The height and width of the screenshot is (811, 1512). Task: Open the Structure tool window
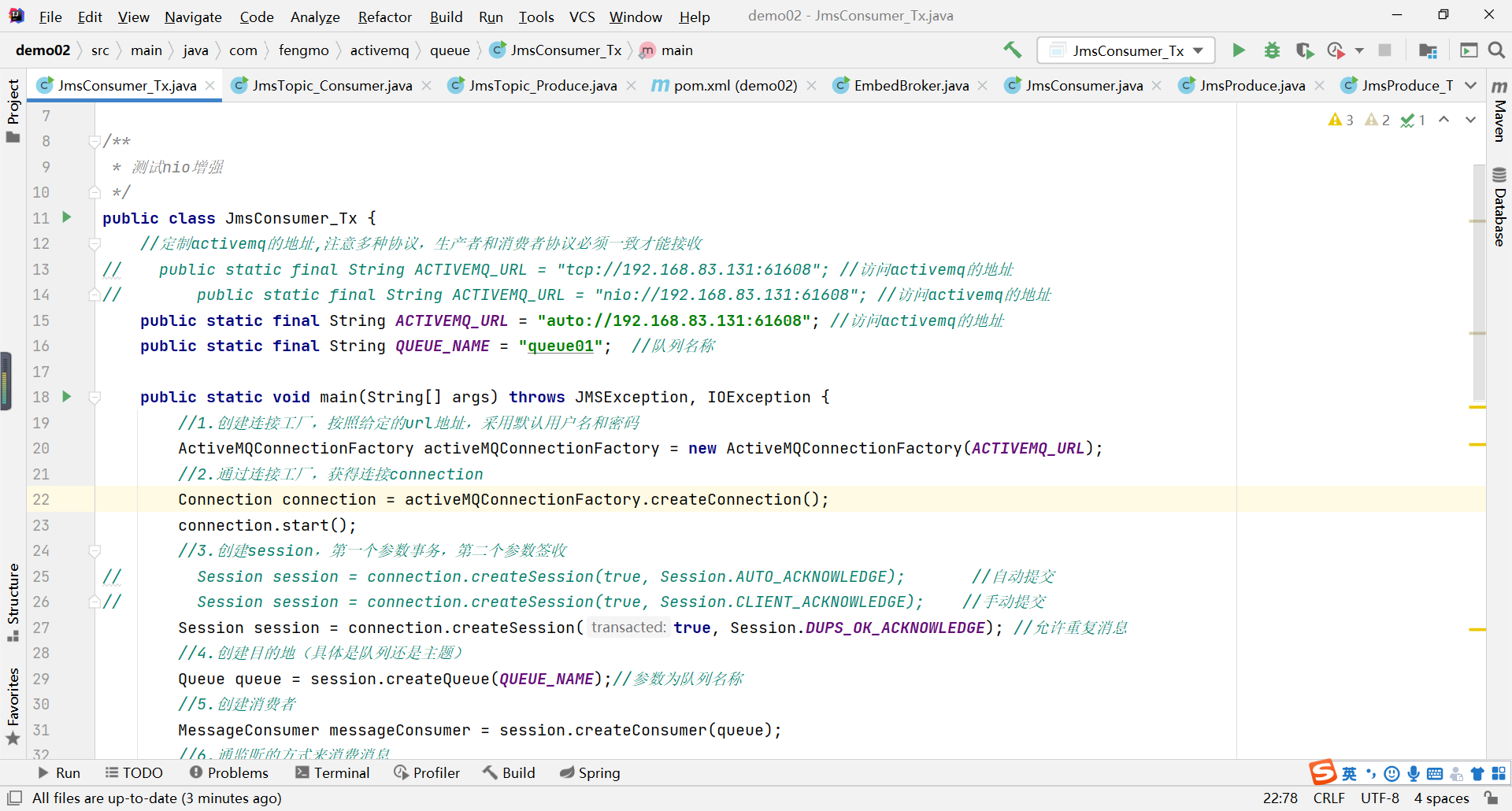13,602
